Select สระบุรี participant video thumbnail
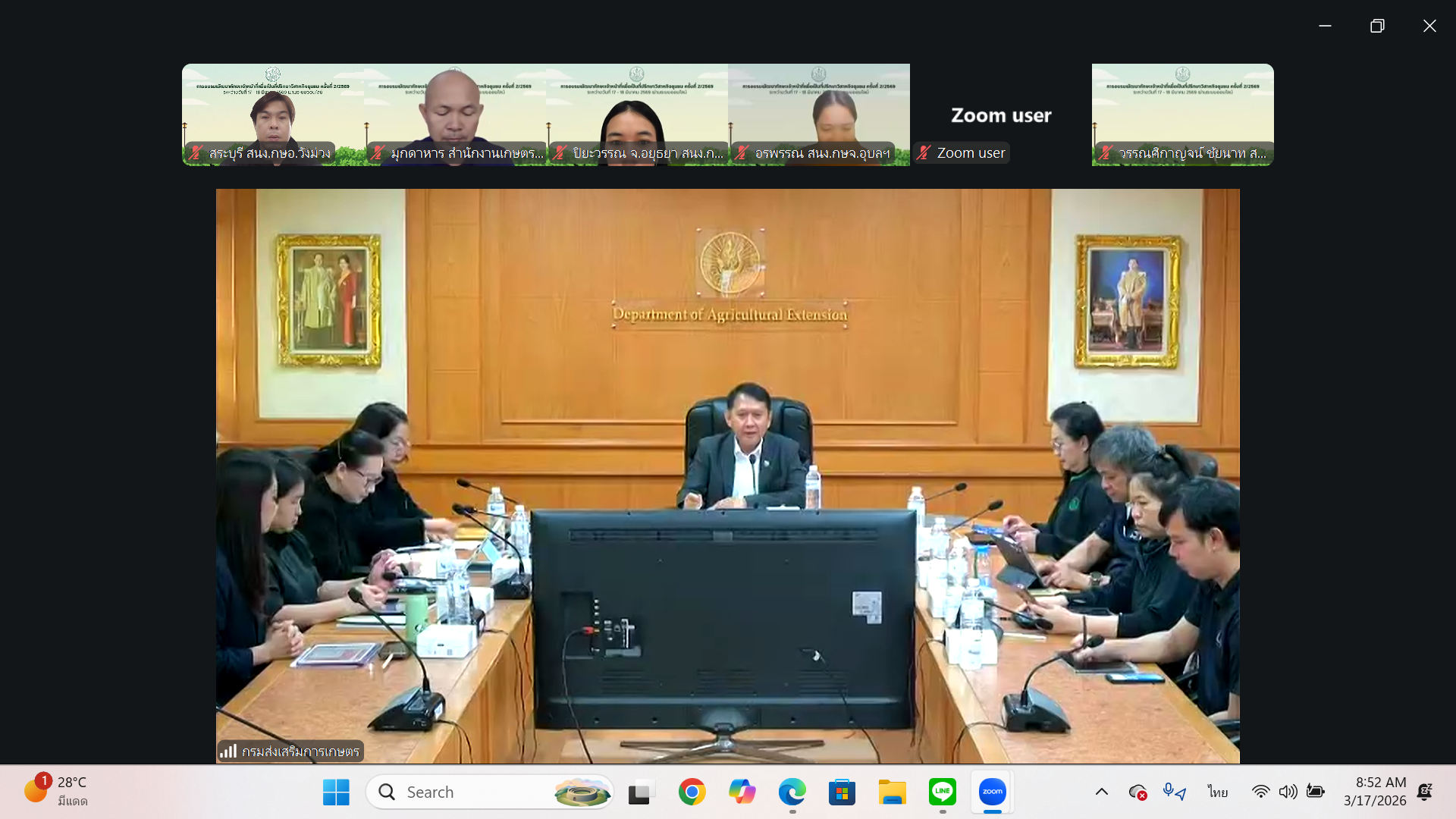The height and width of the screenshot is (819, 1456). click(x=273, y=115)
